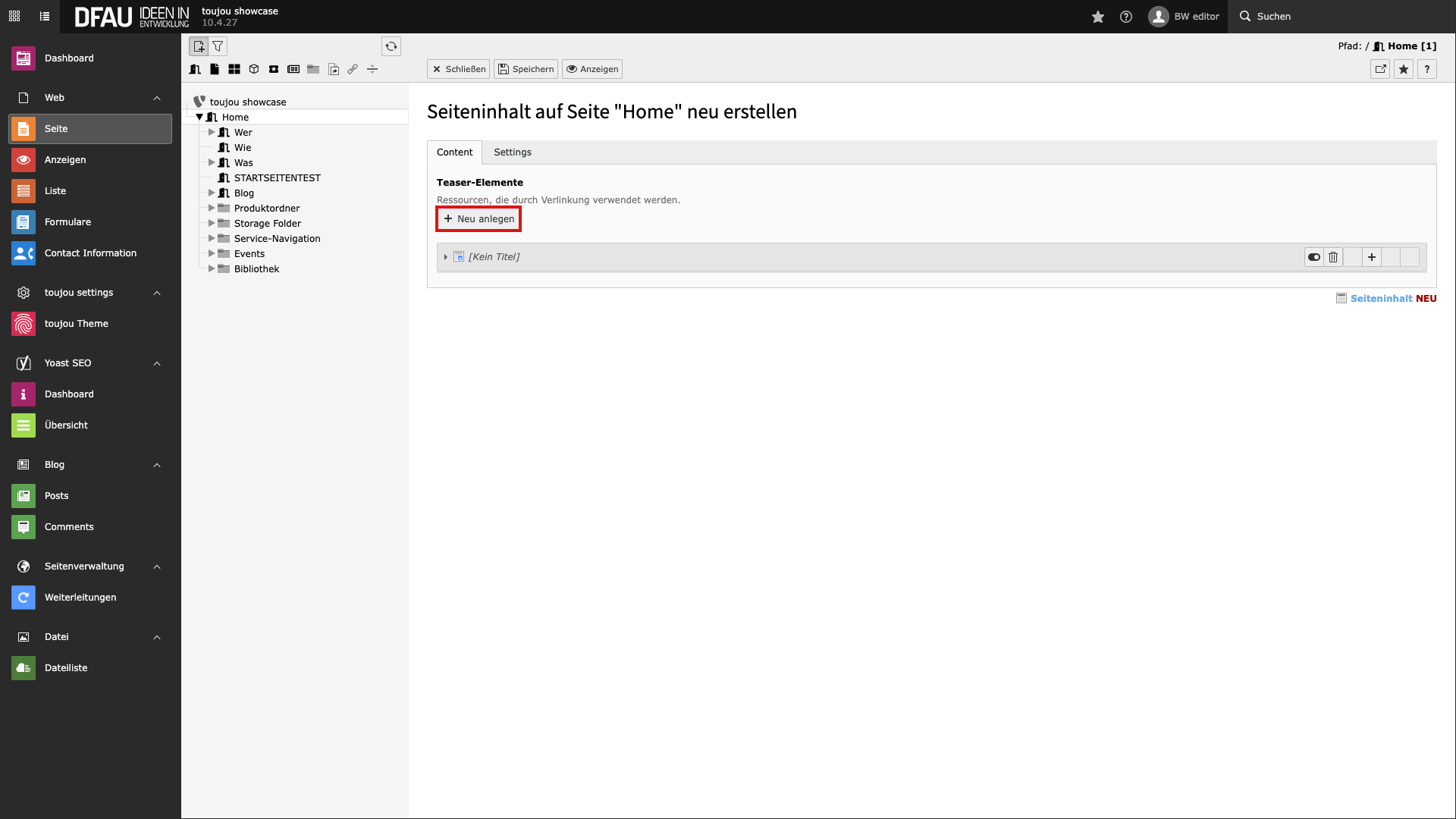Select the link page type icon
This screenshot has height=819, width=1456.
[x=353, y=69]
